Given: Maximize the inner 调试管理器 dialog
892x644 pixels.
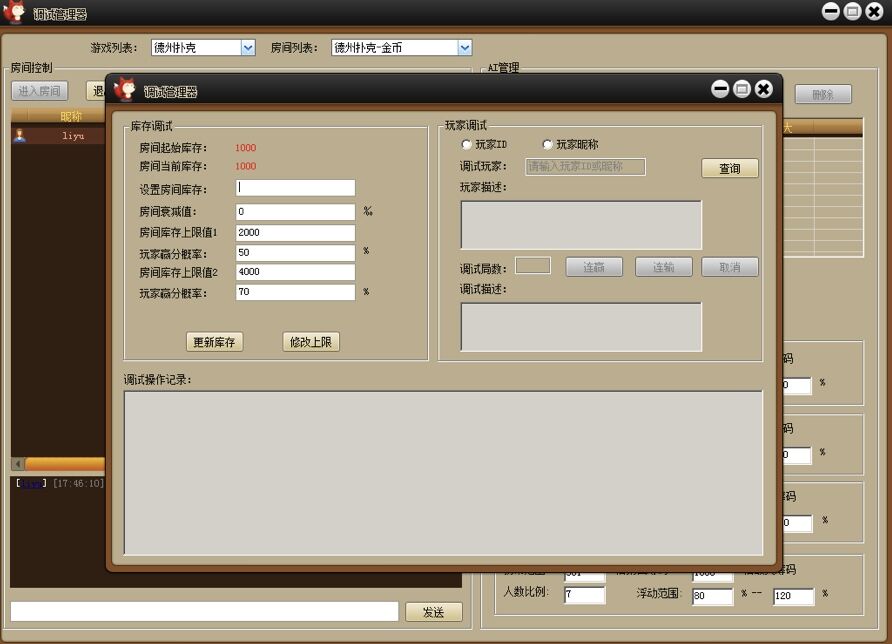Looking at the screenshot, I should click(742, 89).
